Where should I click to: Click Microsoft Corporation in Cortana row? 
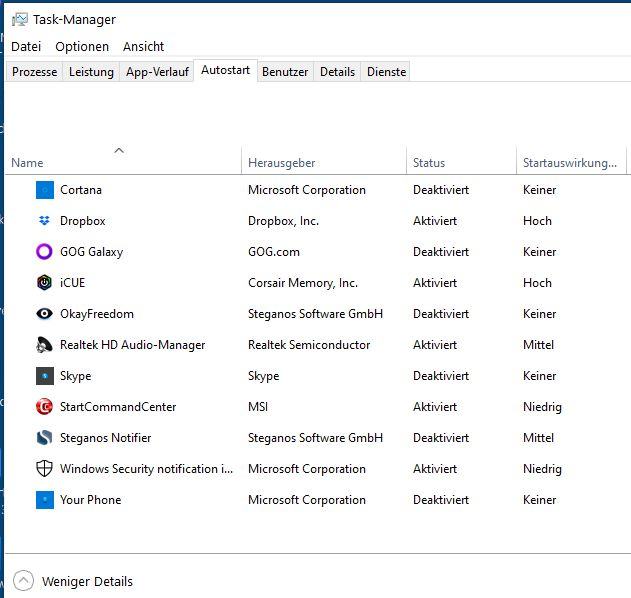click(307, 190)
